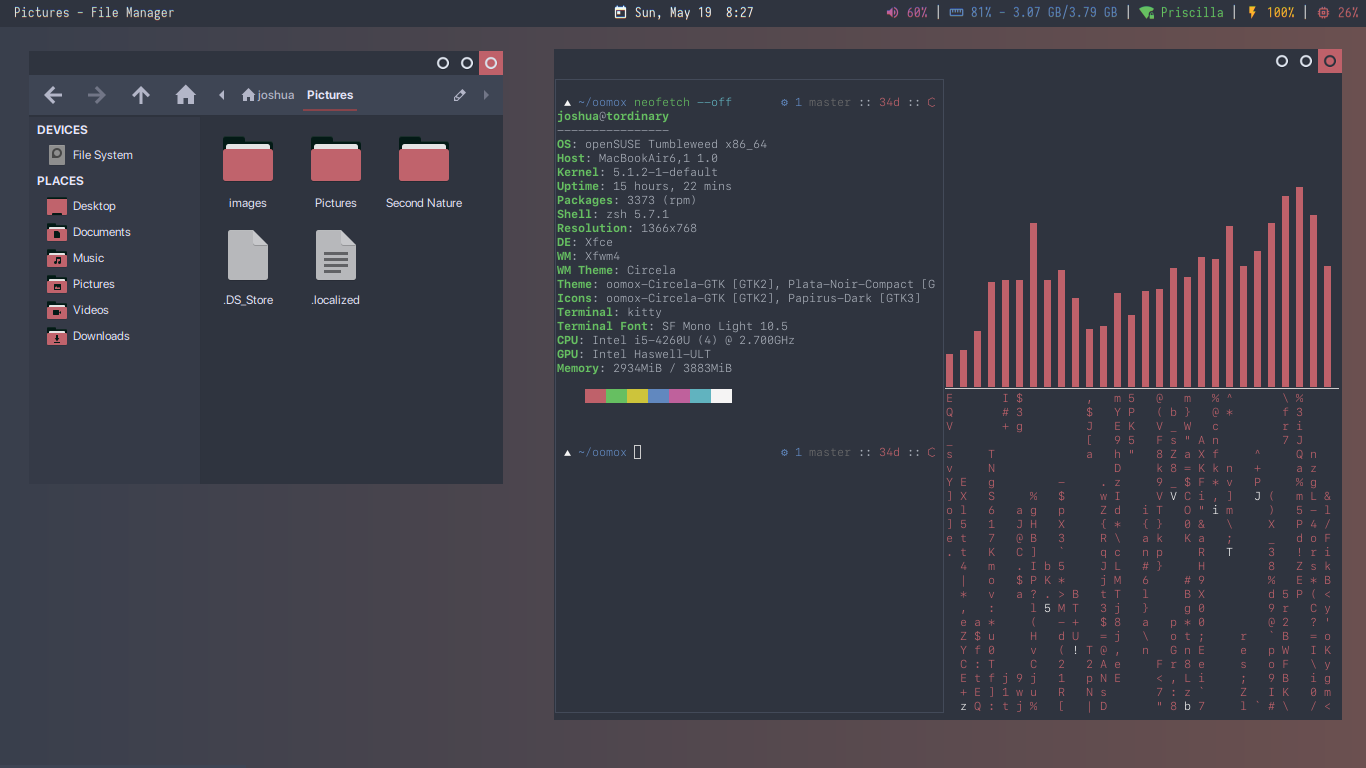Click the pencil edit path icon
The image size is (1366, 768).
pyautogui.click(x=459, y=95)
